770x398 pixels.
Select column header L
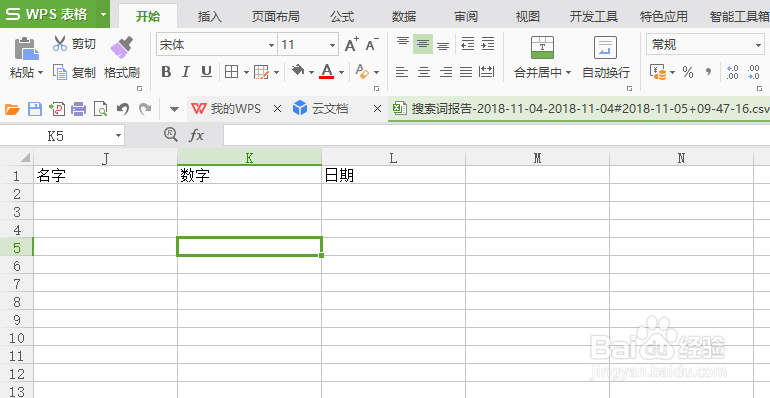[393, 157]
